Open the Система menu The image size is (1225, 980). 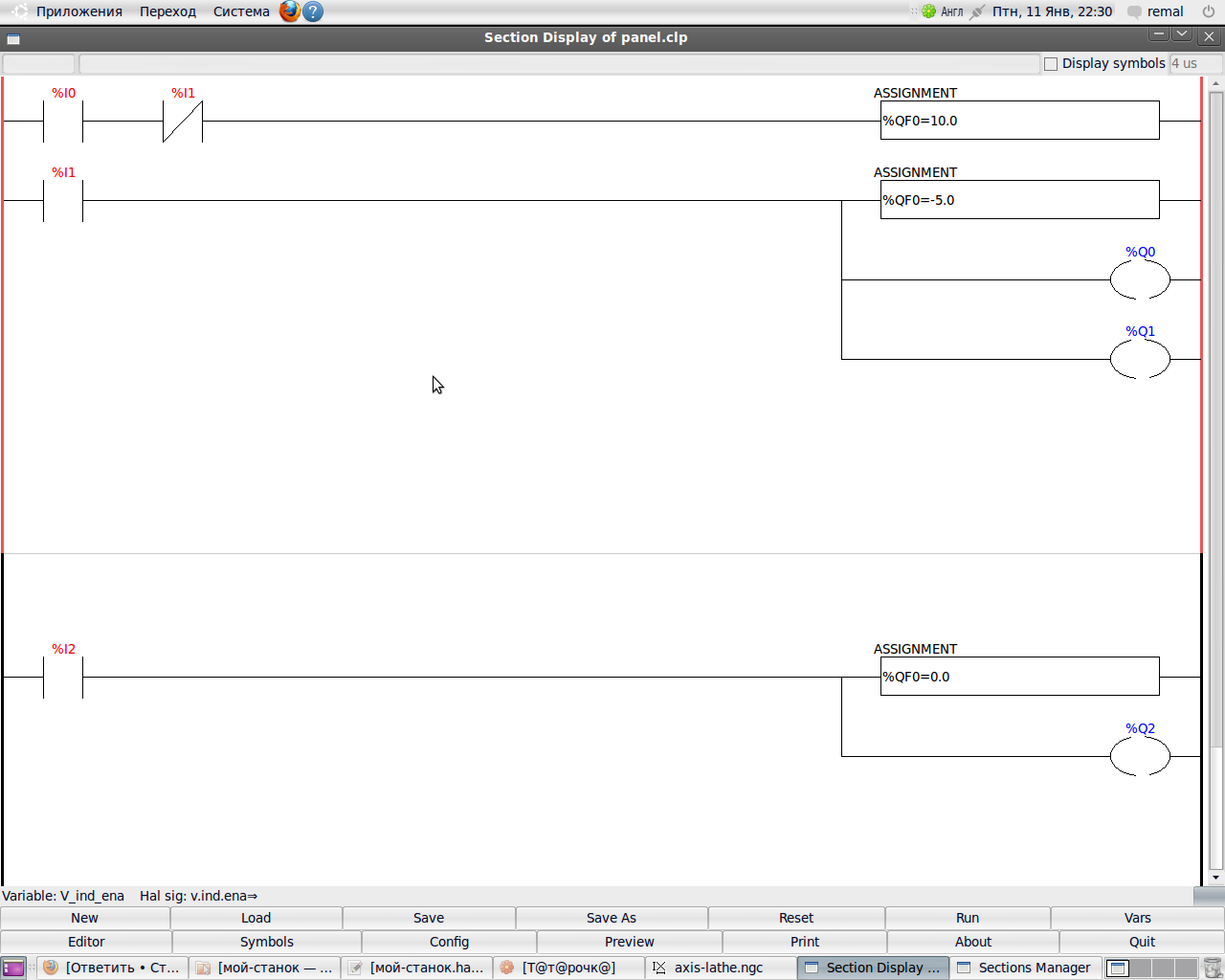coord(241,11)
